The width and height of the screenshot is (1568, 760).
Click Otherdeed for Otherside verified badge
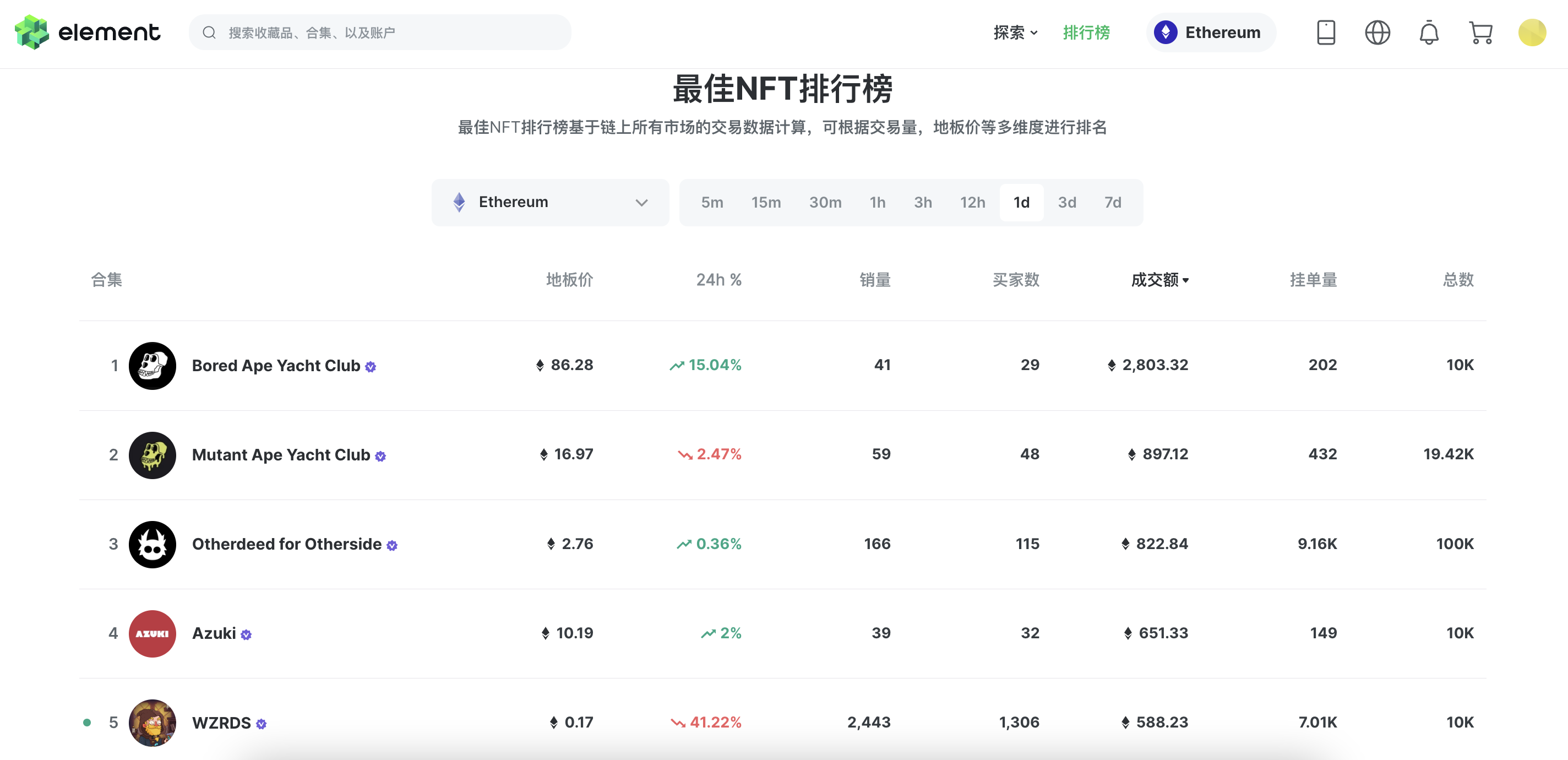pos(392,546)
